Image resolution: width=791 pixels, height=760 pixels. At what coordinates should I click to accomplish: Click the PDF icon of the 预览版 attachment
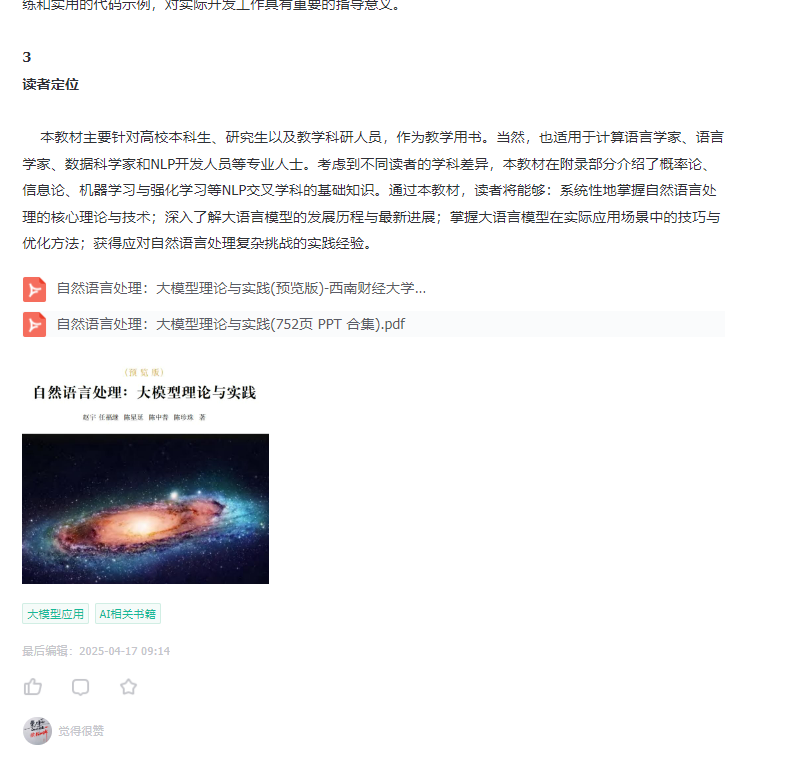[34, 289]
